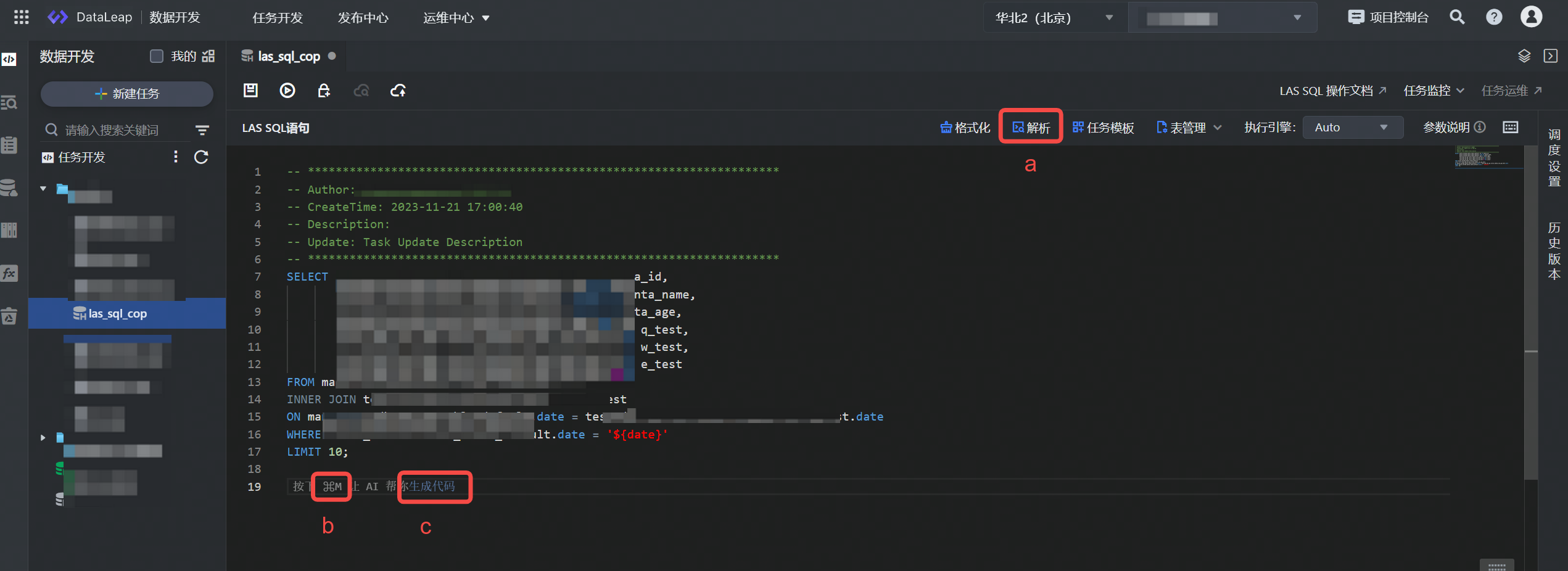Expand the 任务监控 dropdown
This screenshot has height=571, width=1568.
point(1434,91)
